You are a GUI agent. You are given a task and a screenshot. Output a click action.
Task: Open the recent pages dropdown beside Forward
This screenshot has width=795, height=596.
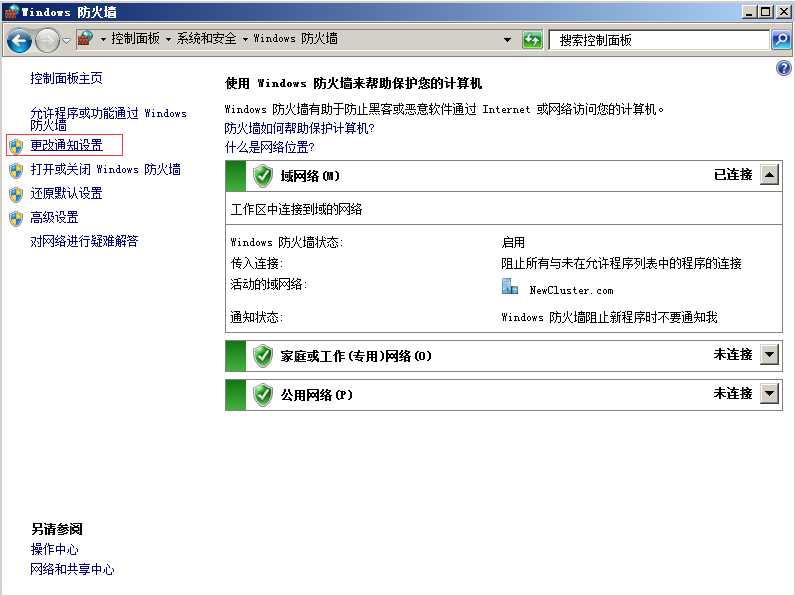66,40
